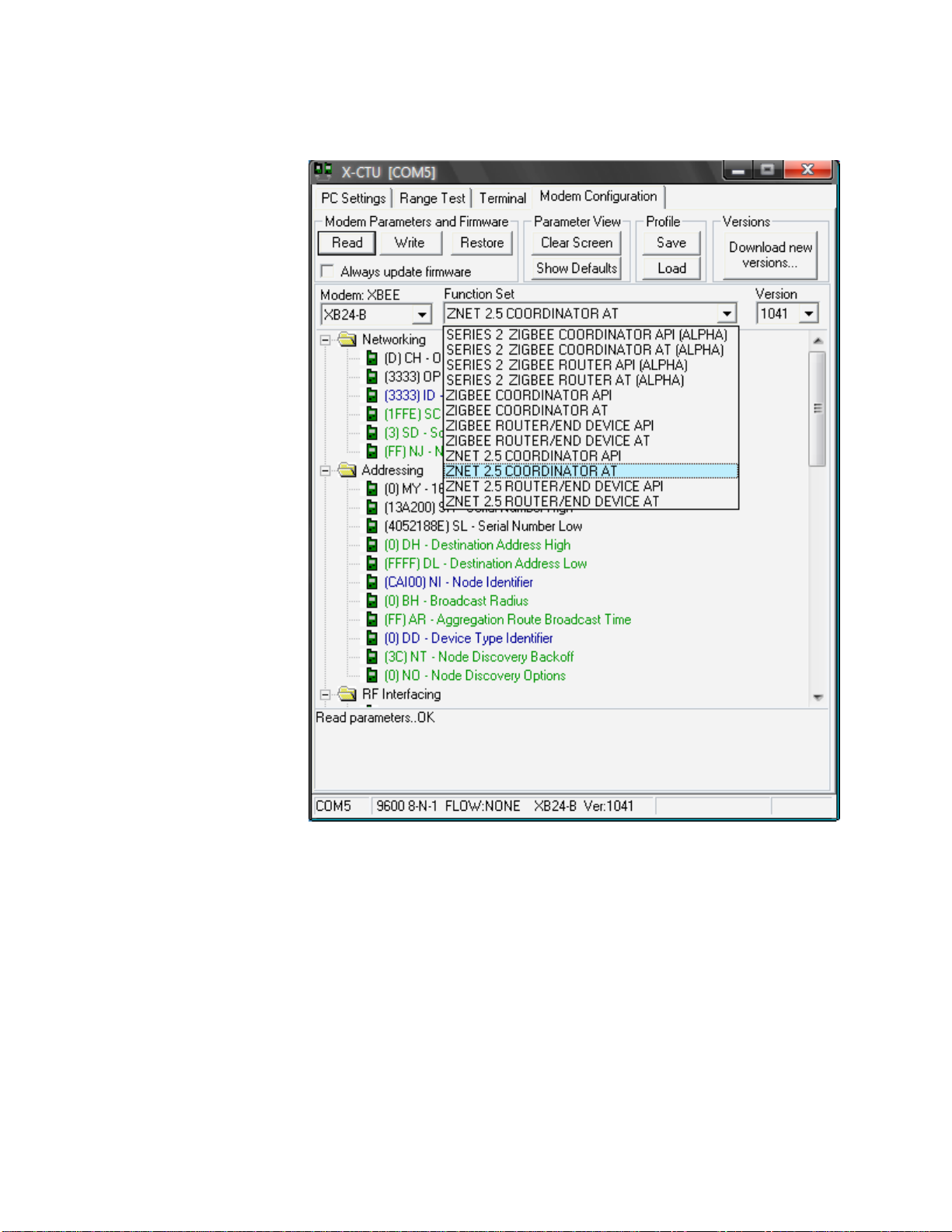This screenshot has height=1232, width=952.
Task: Click the Addressing folder icon
Action: point(347,470)
